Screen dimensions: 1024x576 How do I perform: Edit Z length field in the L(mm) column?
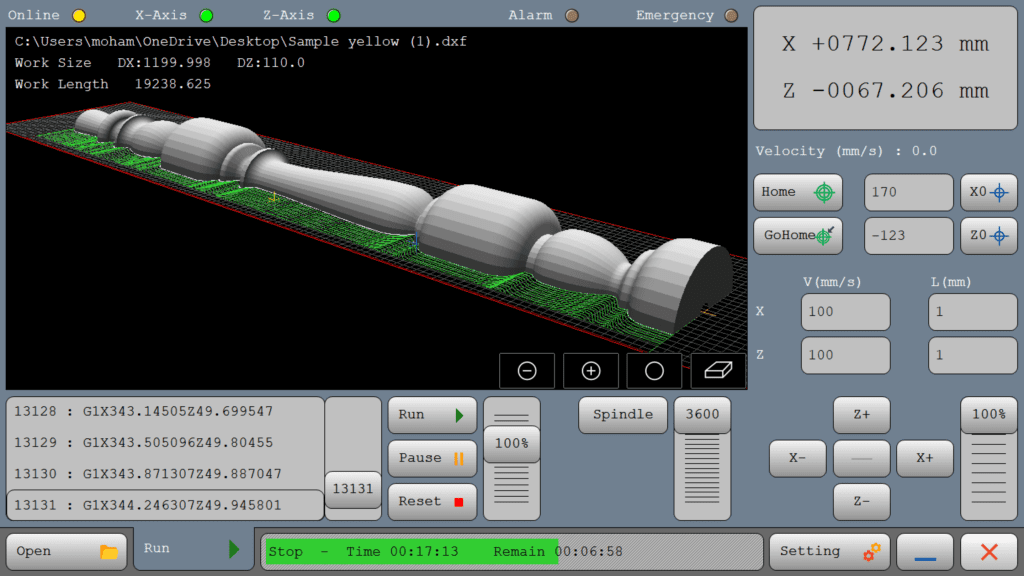972,355
